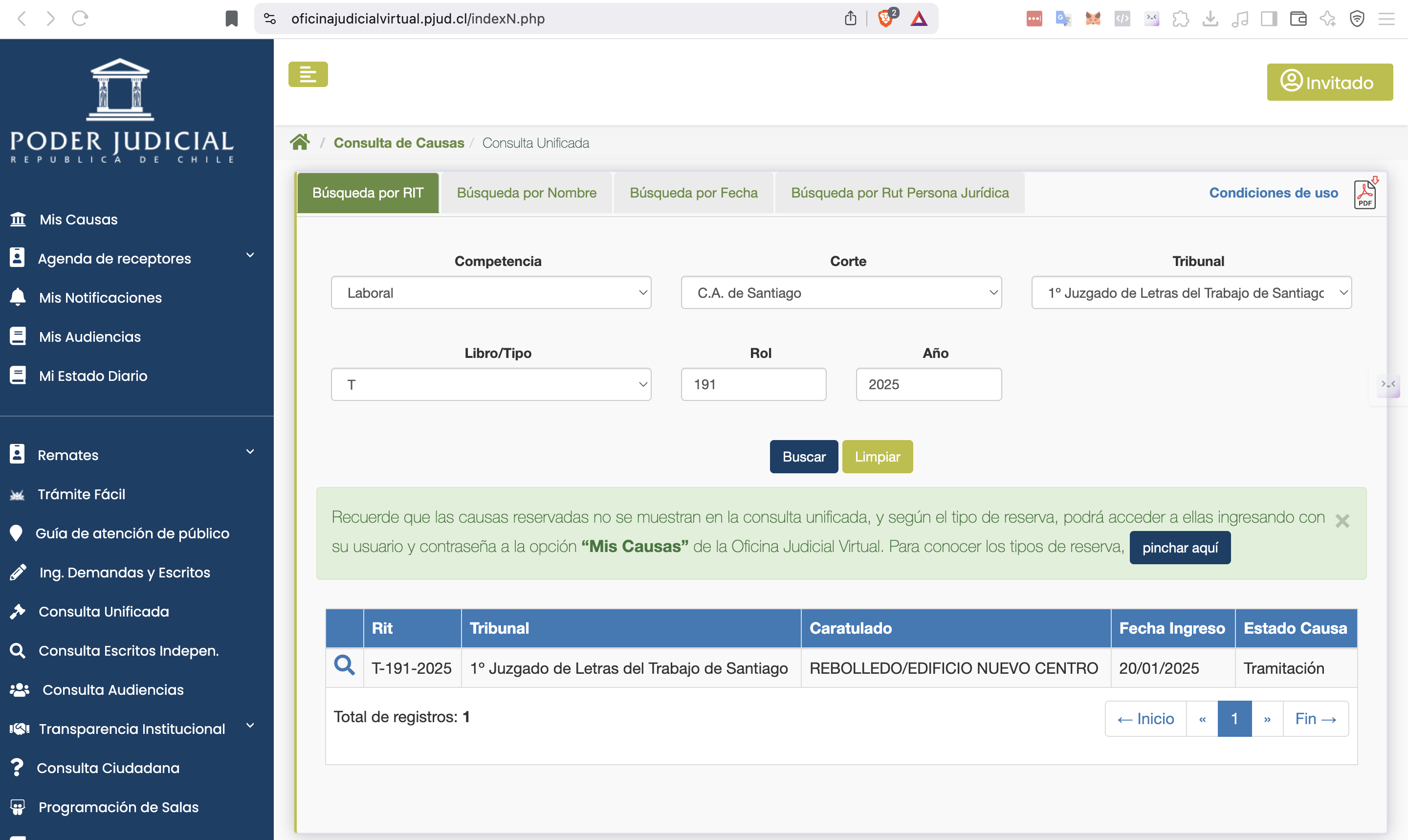The width and height of the screenshot is (1408, 840).
Task: Go to the Fin pagination link
Action: click(1315, 718)
